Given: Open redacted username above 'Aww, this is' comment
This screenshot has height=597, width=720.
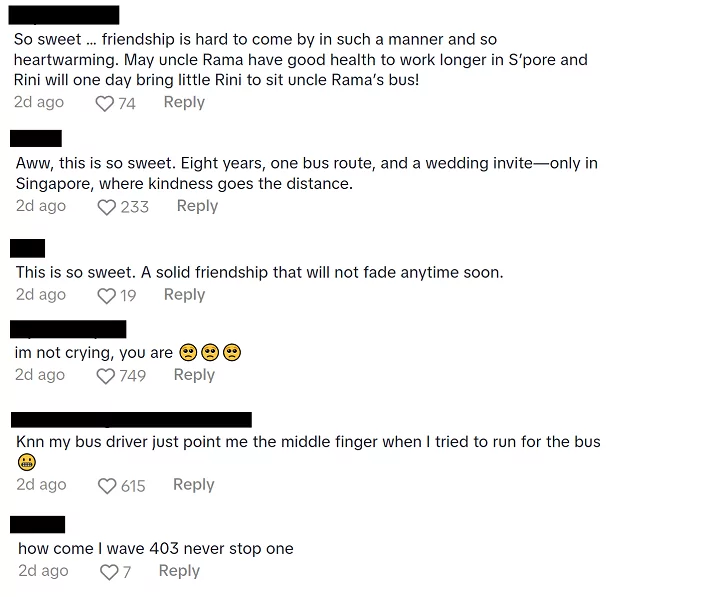Looking at the screenshot, I should (36, 139).
